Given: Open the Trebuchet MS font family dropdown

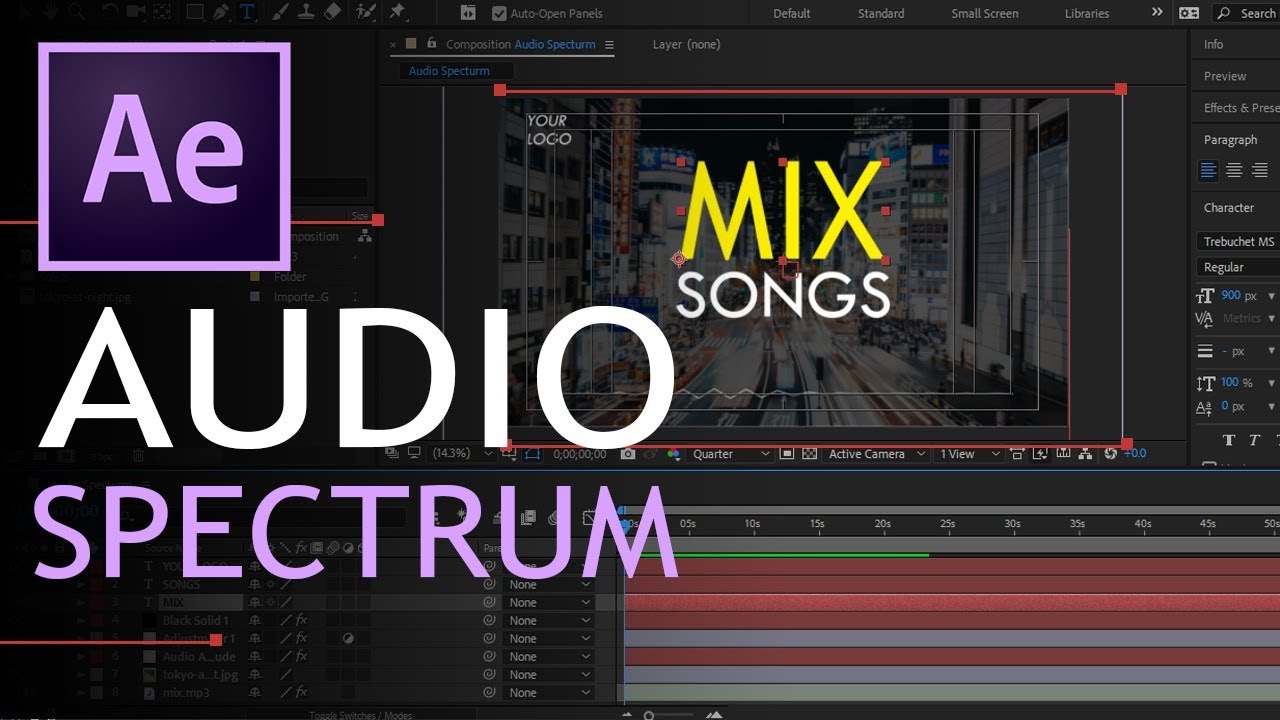Looking at the screenshot, I should pos(1238,242).
